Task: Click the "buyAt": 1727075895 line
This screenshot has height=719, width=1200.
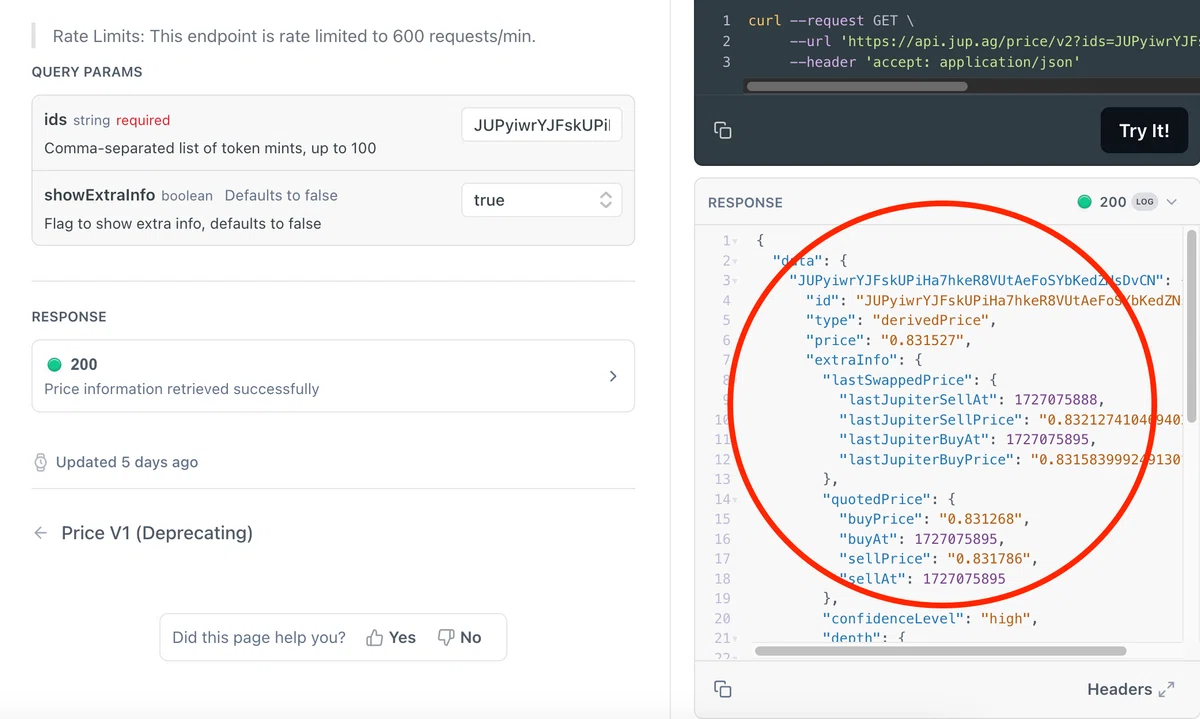Action: pos(921,539)
